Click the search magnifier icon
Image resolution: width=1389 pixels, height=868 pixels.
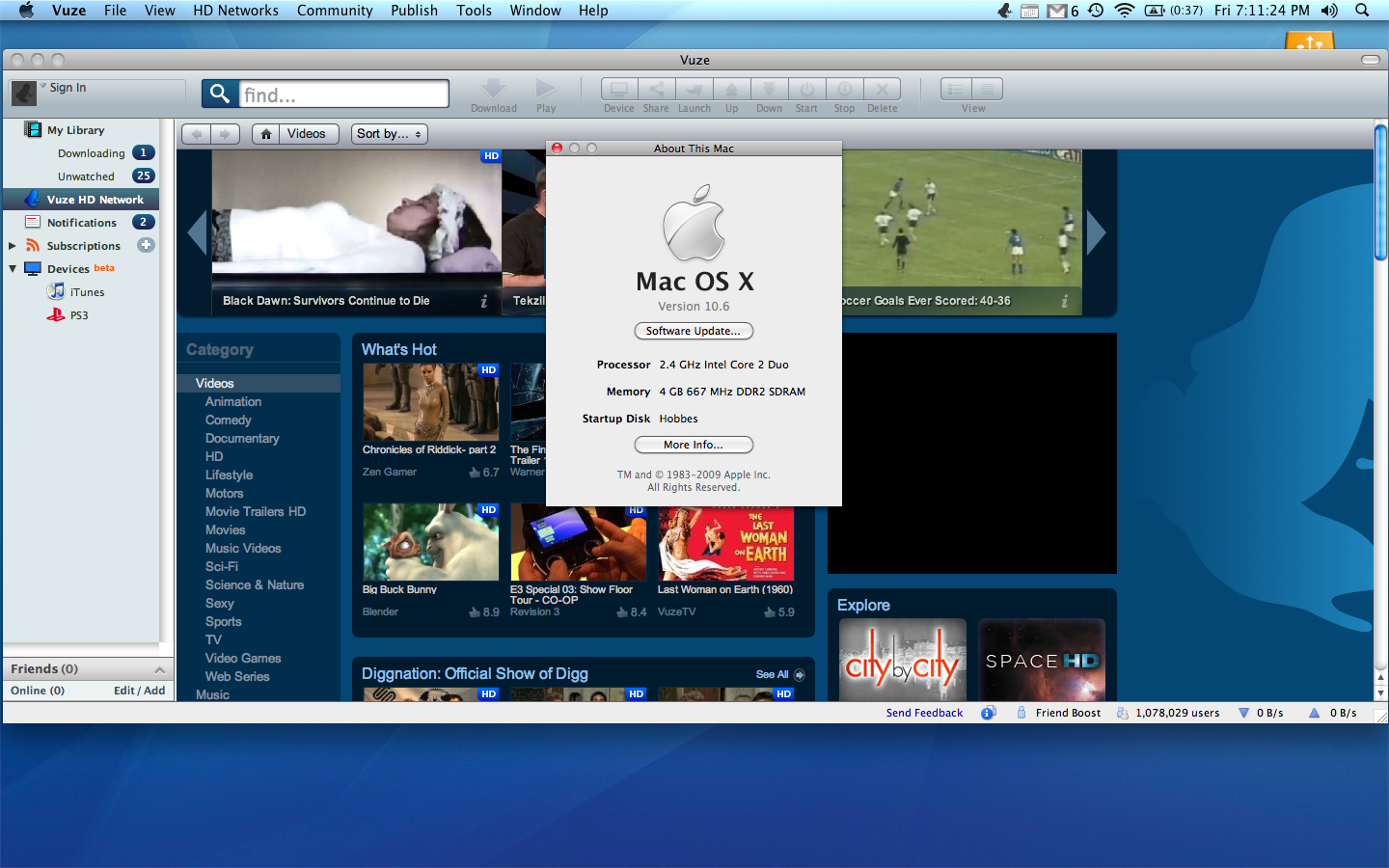[220, 94]
